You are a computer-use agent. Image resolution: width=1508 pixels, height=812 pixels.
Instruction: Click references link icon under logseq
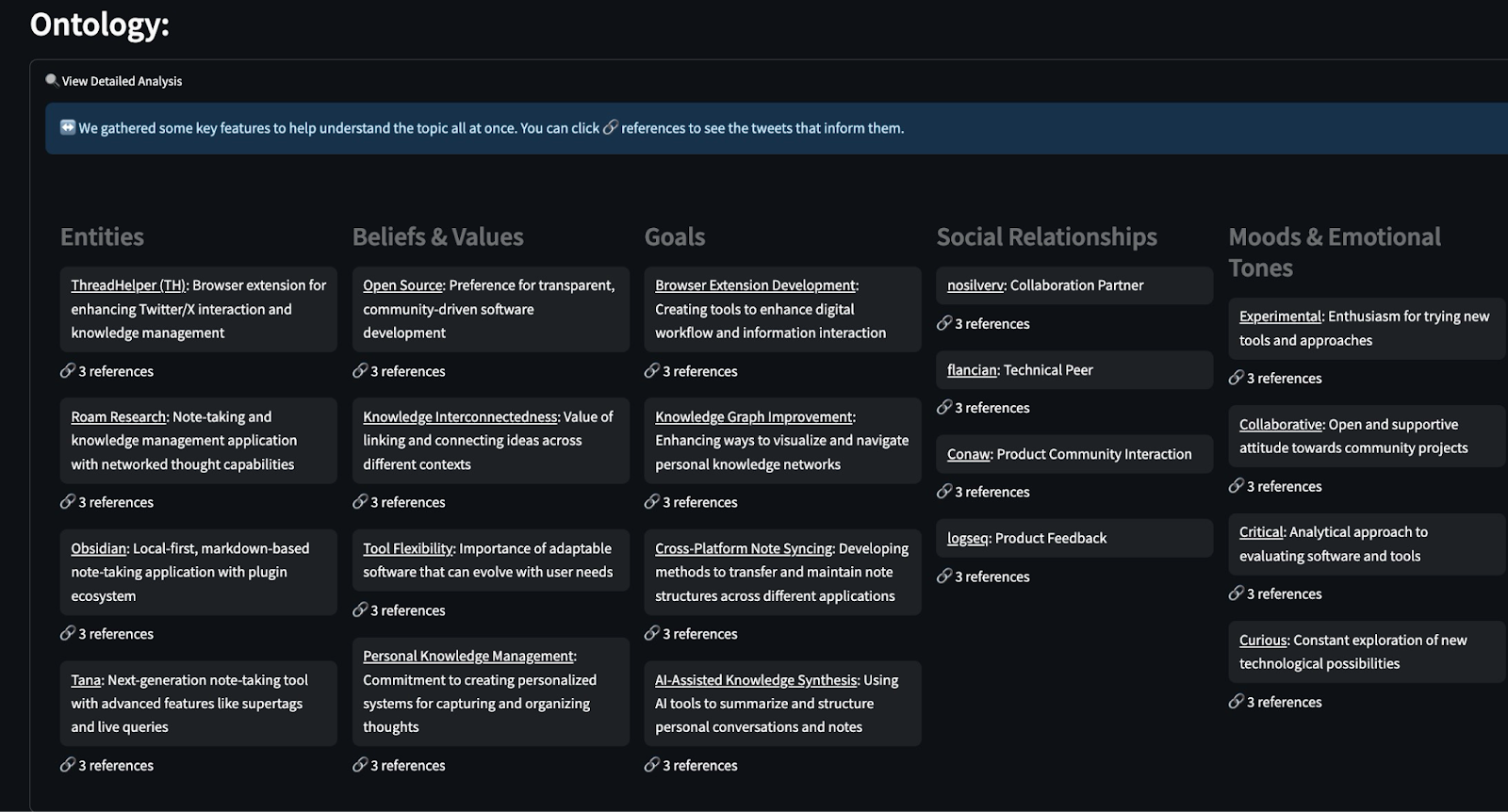pos(944,577)
